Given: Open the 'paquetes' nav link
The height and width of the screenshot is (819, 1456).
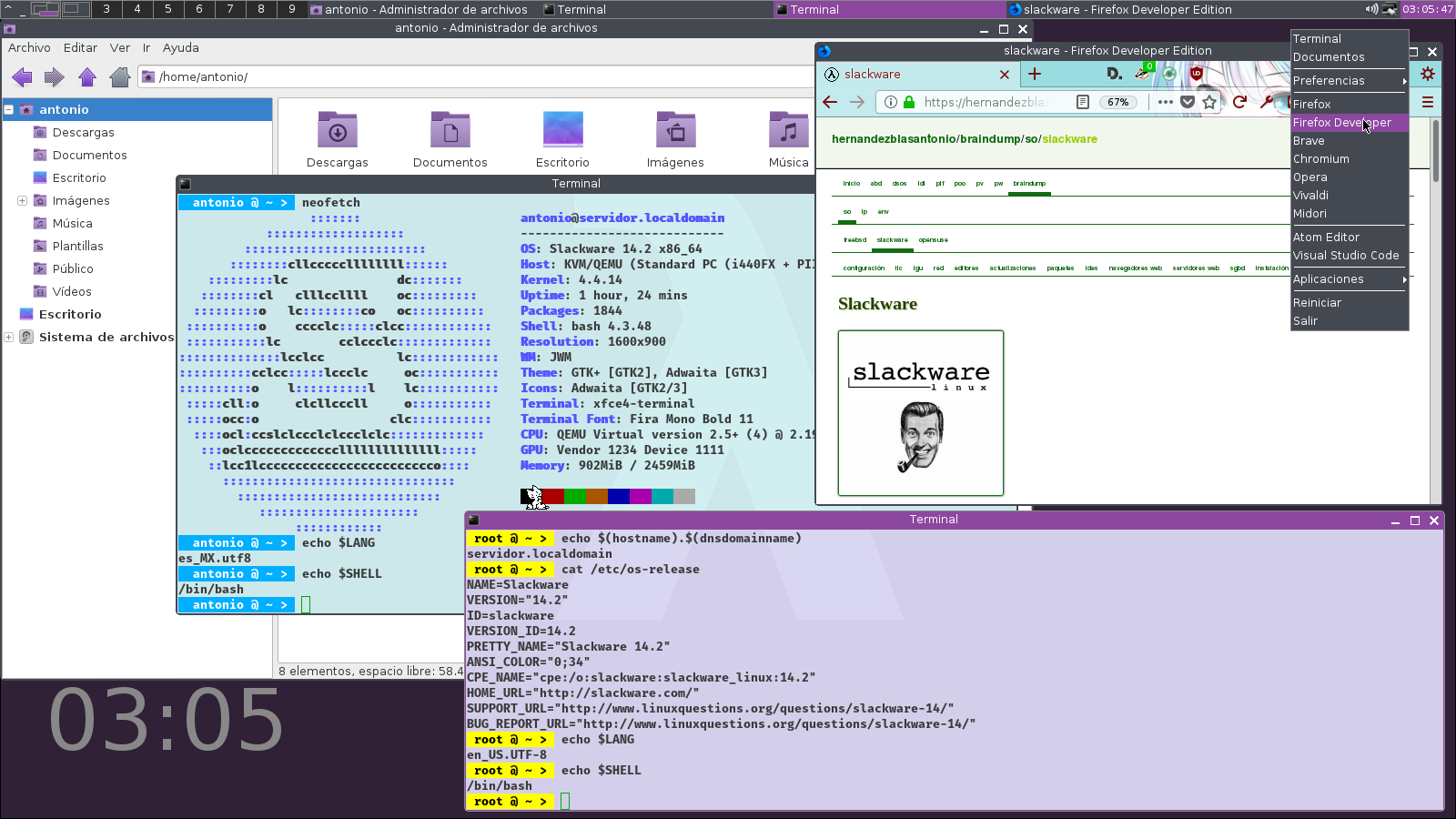Looking at the screenshot, I should pos(1060,268).
